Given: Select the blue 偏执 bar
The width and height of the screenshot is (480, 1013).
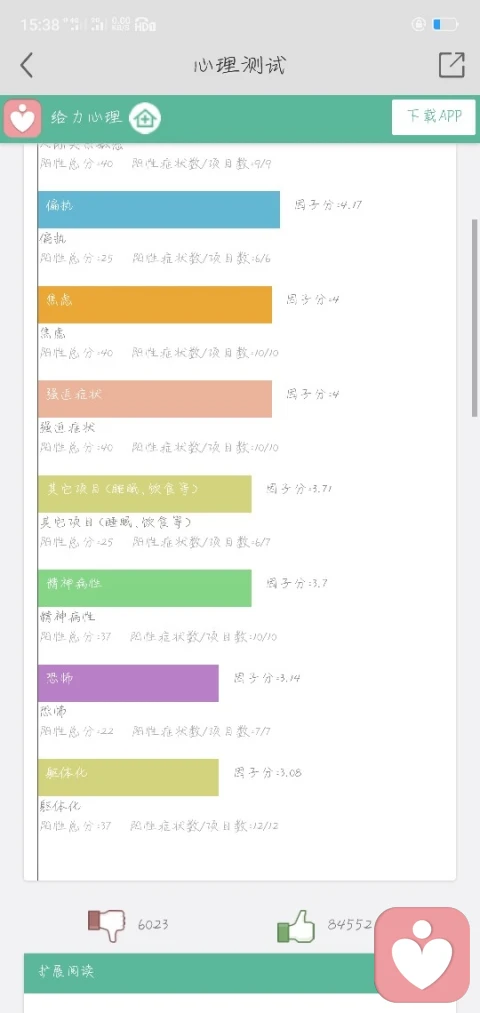Looking at the screenshot, I should [159, 209].
